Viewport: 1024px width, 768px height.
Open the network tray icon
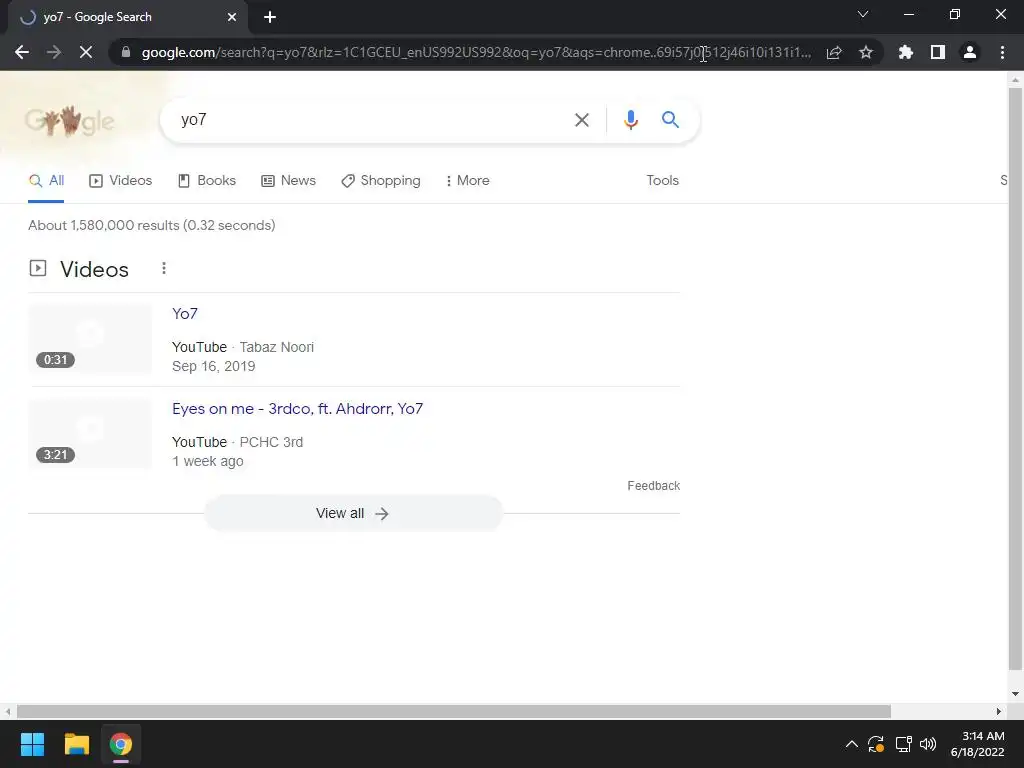(903, 744)
